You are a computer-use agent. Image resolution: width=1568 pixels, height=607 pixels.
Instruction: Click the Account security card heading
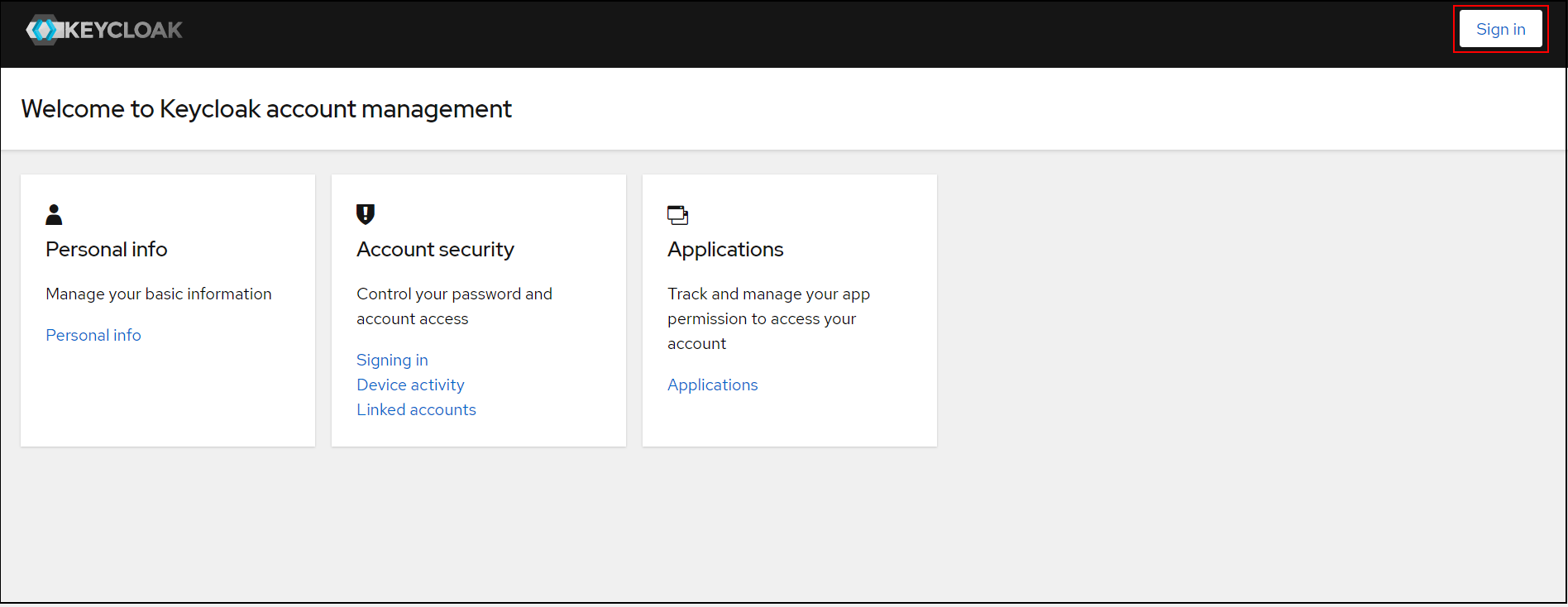click(x=435, y=249)
